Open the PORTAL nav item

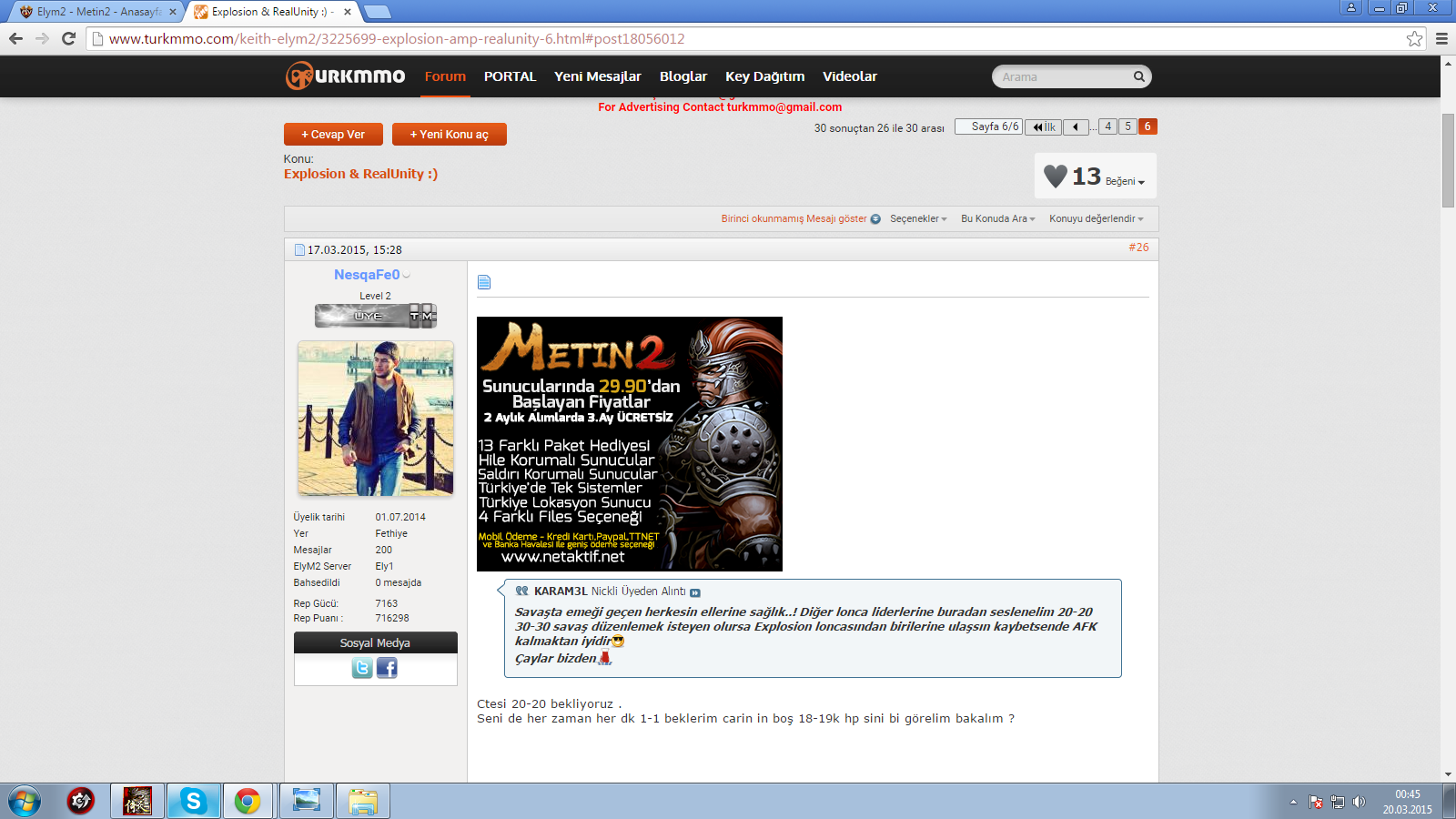coord(510,76)
